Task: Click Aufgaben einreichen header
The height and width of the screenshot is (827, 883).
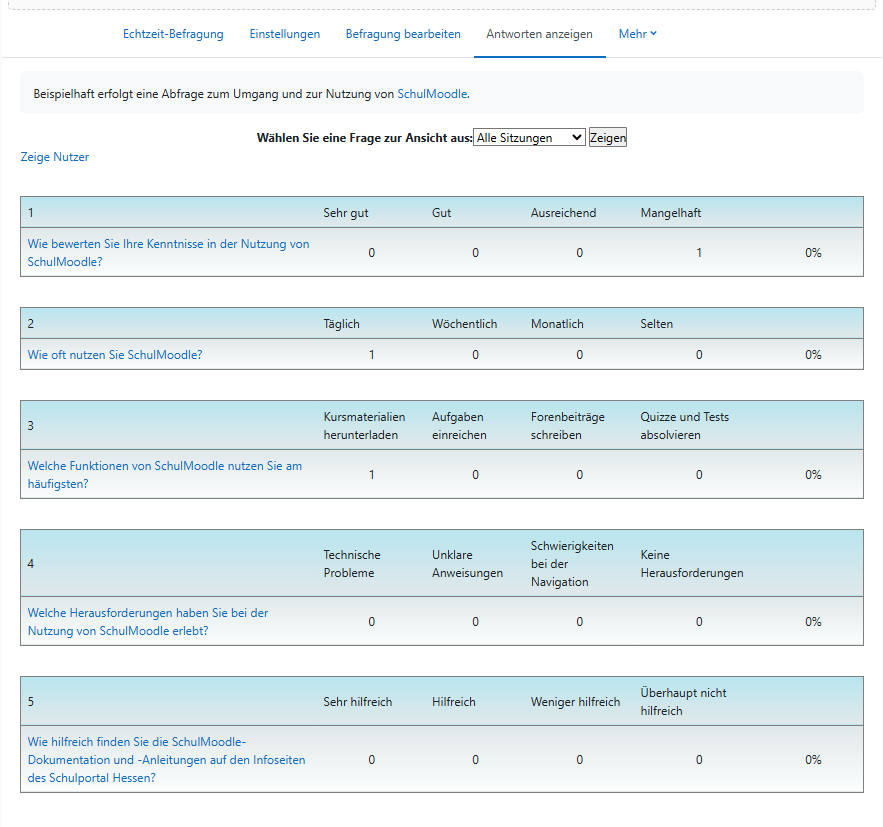Action: coord(459,426)
